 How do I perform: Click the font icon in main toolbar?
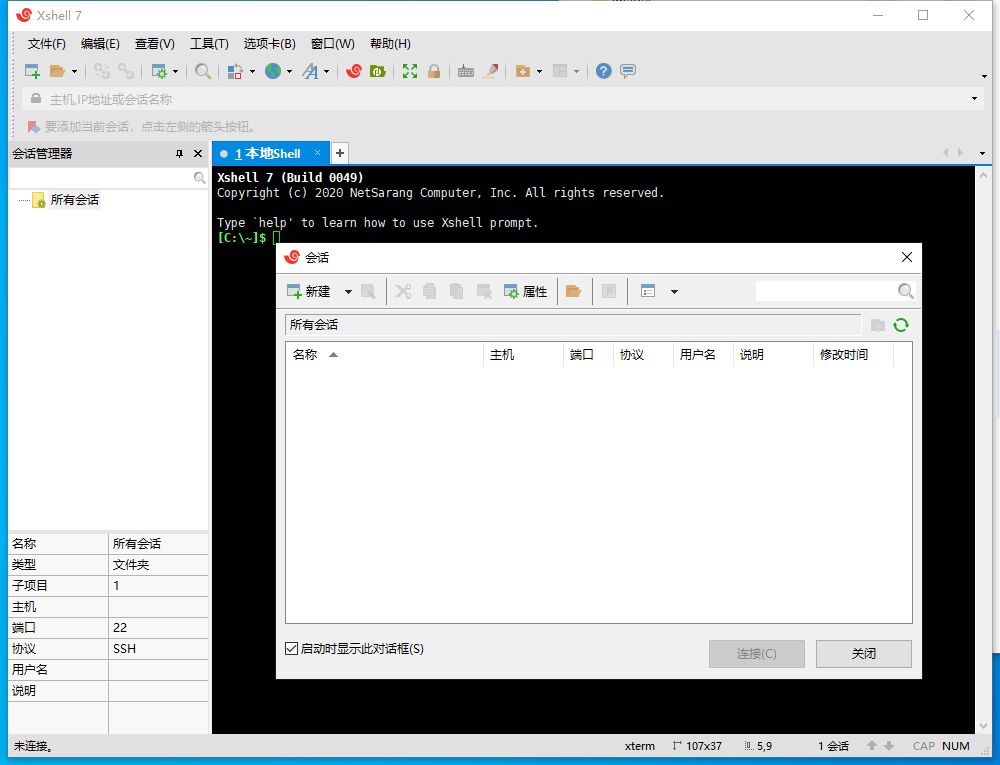tap(311, 71)
